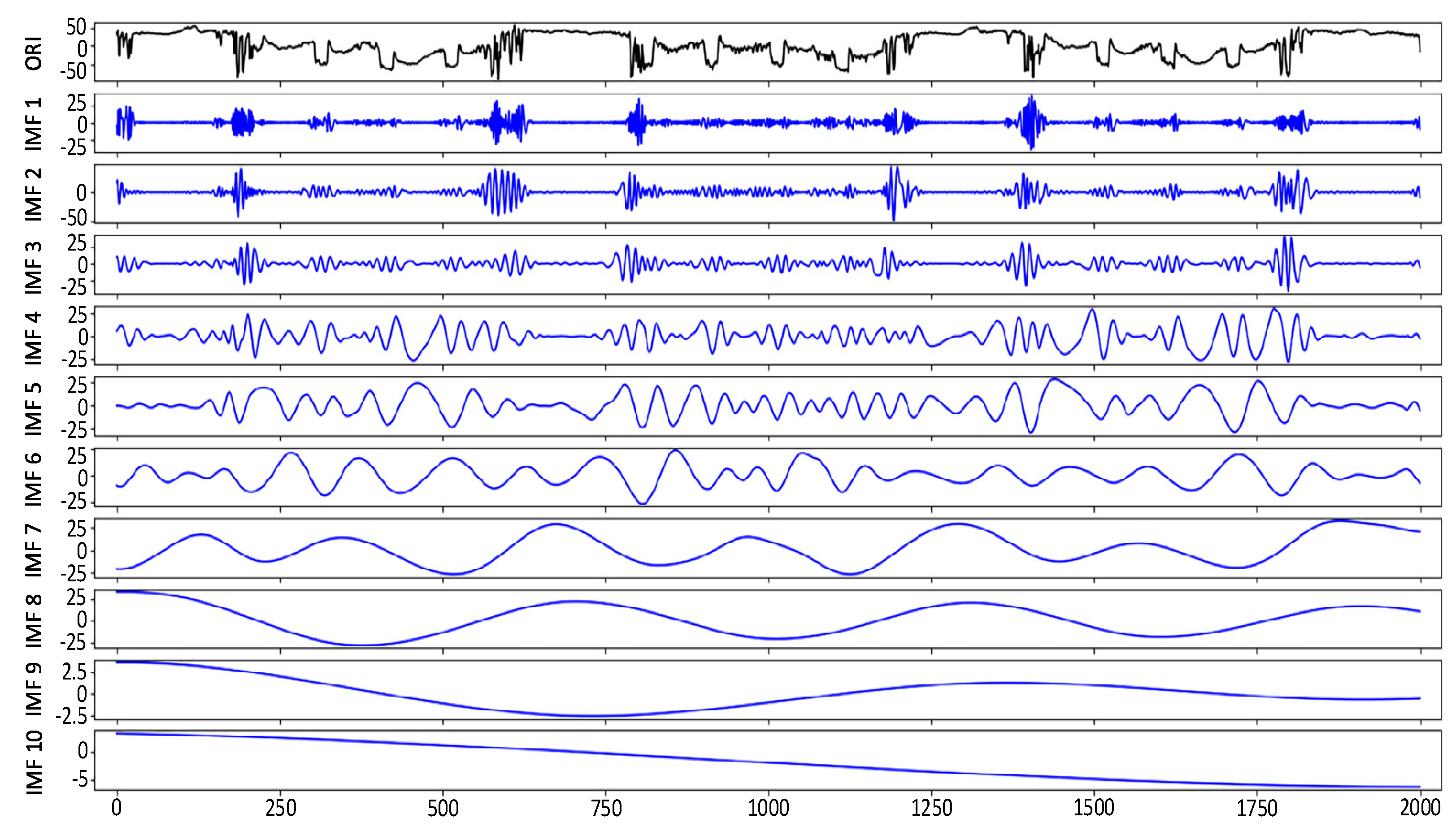Click the IMF 3 axis label
Image resolution: width=1456 pixels, height=831 pixels.
34,267
